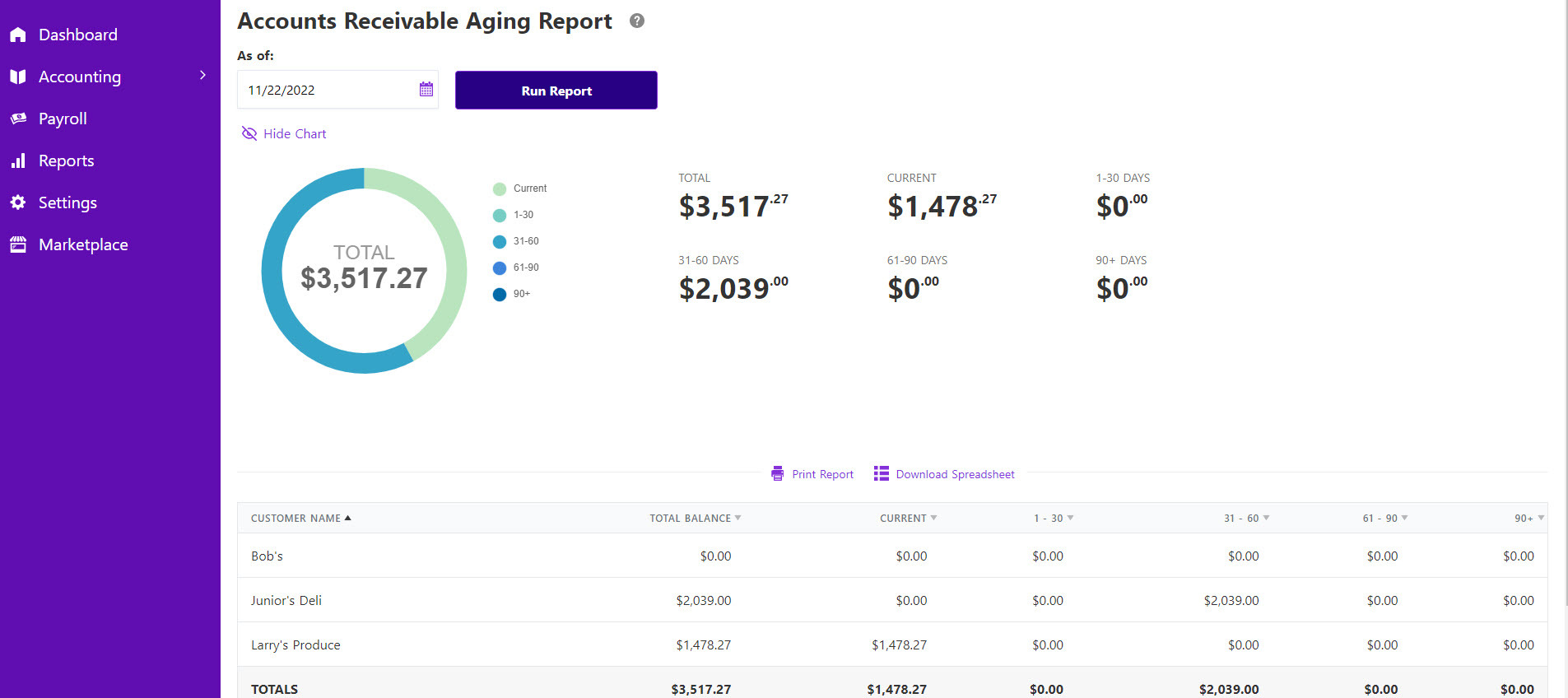
Task: Click the Settings gear icon
Action: (18, 202)
